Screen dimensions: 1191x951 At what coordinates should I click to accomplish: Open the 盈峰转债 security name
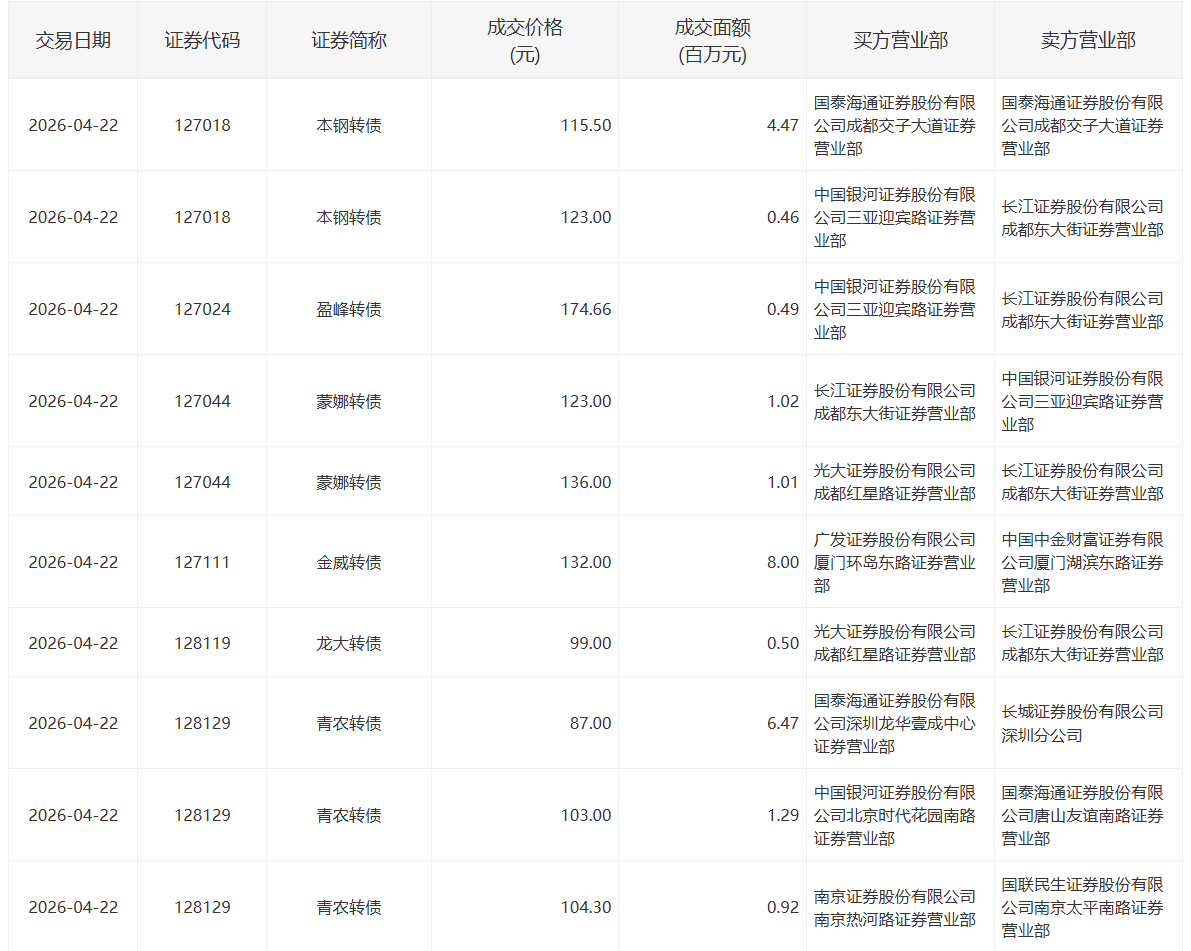348,309
